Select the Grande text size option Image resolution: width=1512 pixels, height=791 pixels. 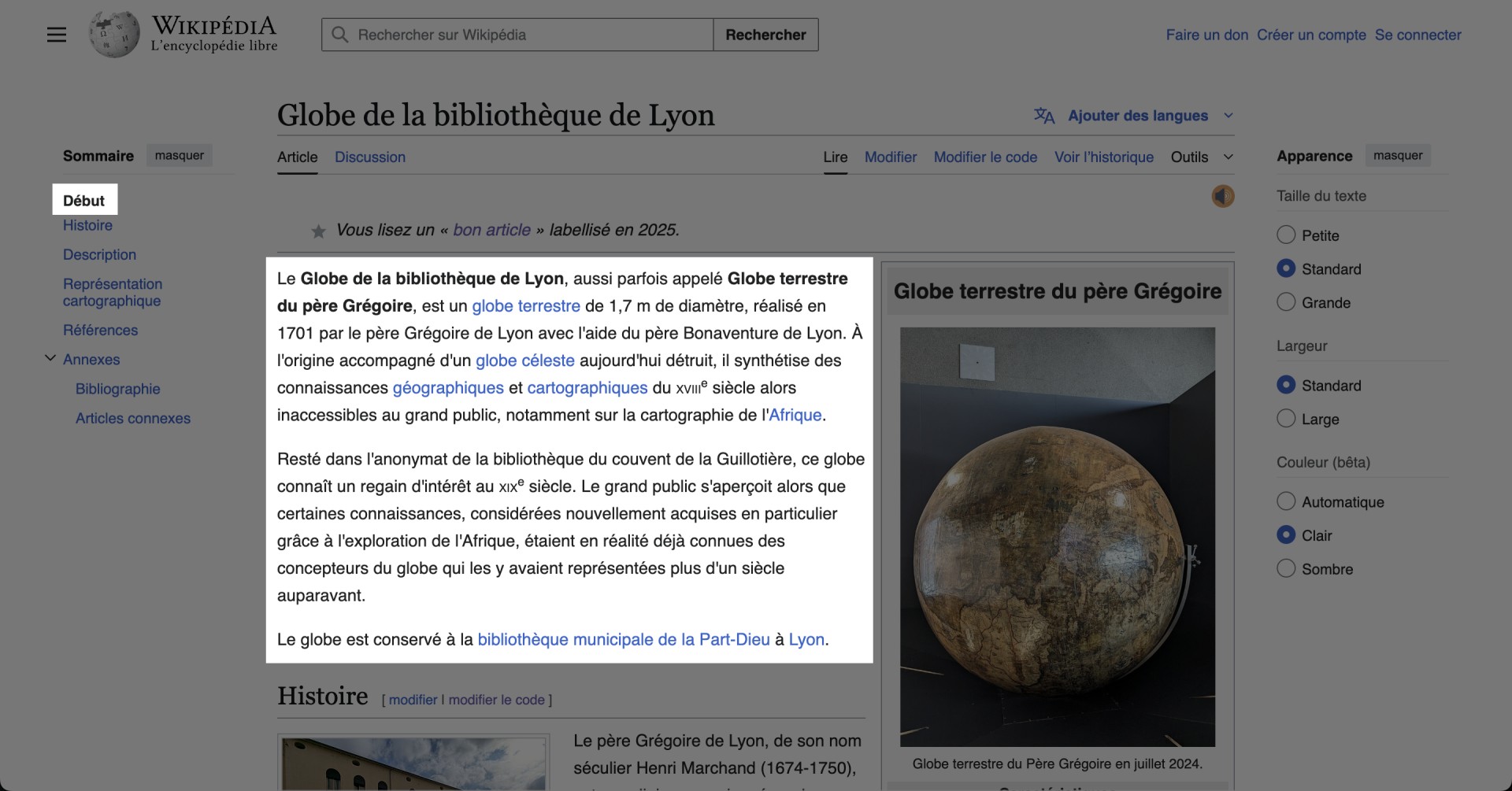tap(1285, 301)
